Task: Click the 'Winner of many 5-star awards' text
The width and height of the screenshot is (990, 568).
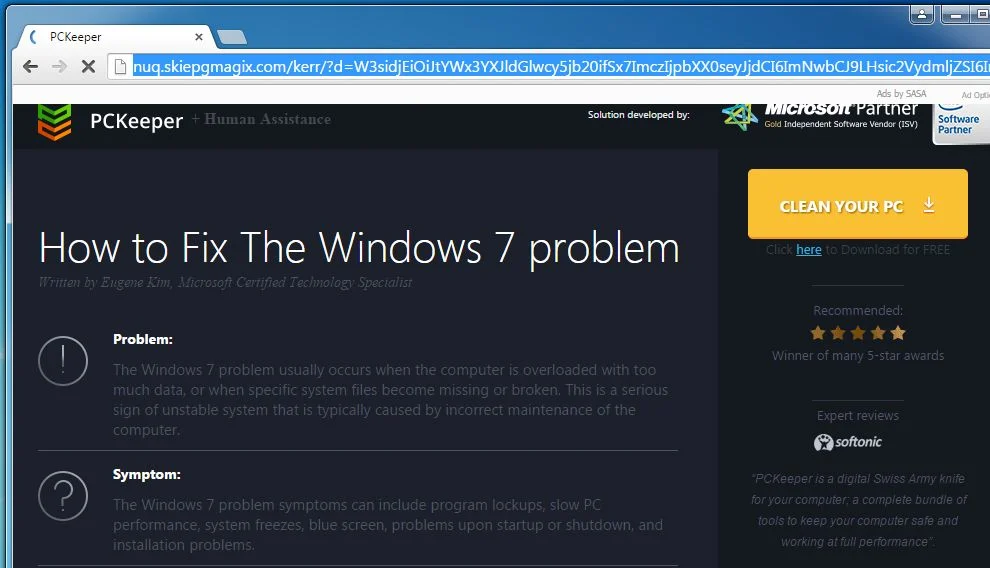Action: [857, 355]
